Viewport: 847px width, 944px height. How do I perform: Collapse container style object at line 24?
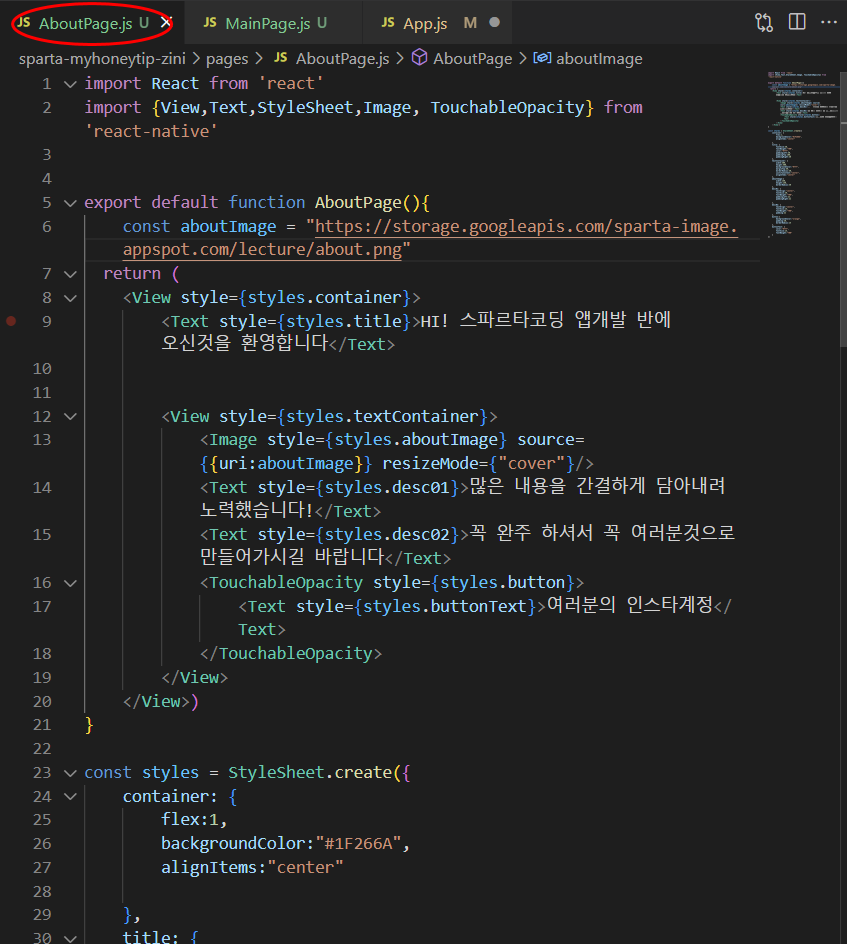[x=70, y=796]
